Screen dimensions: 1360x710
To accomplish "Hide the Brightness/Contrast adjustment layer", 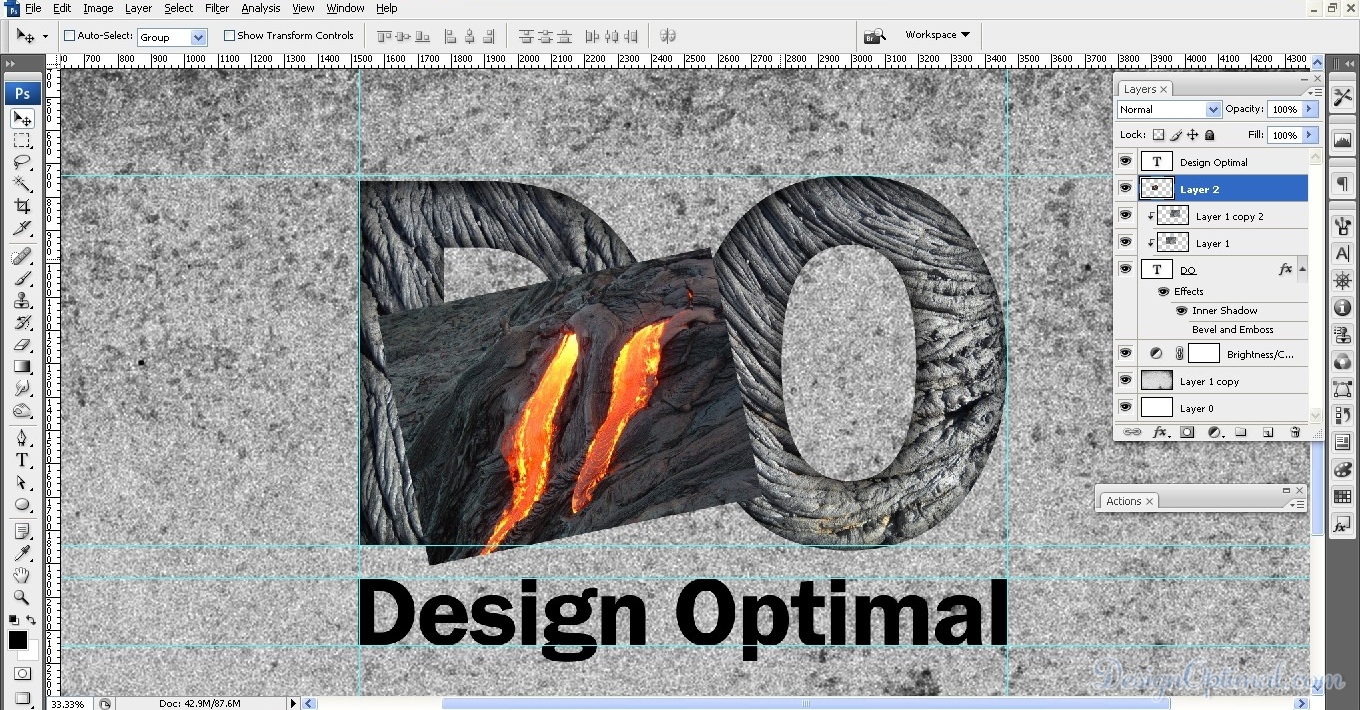I will pyautogui.click(x=1125, y=353).
